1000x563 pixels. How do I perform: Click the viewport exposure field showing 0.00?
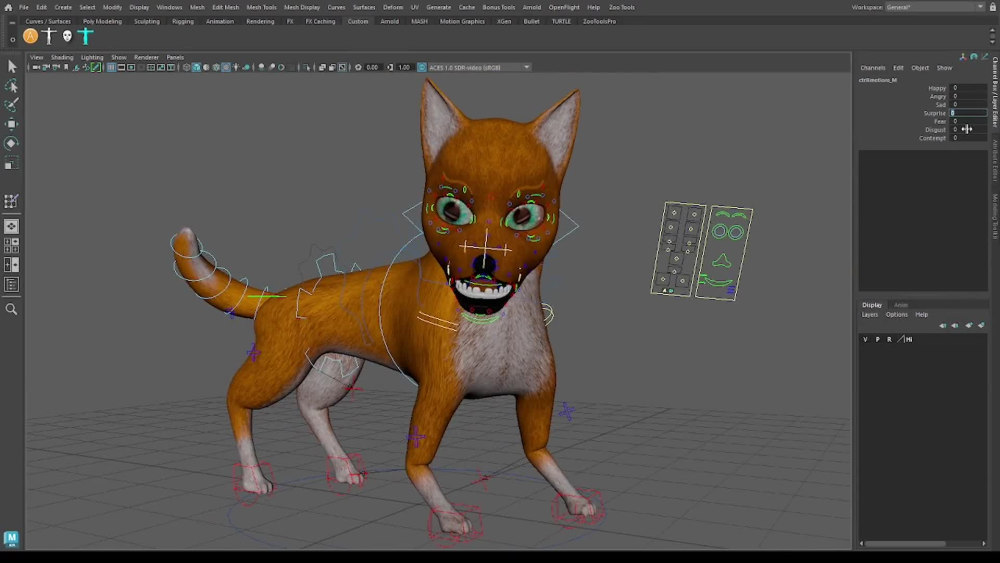pos(372,67)
